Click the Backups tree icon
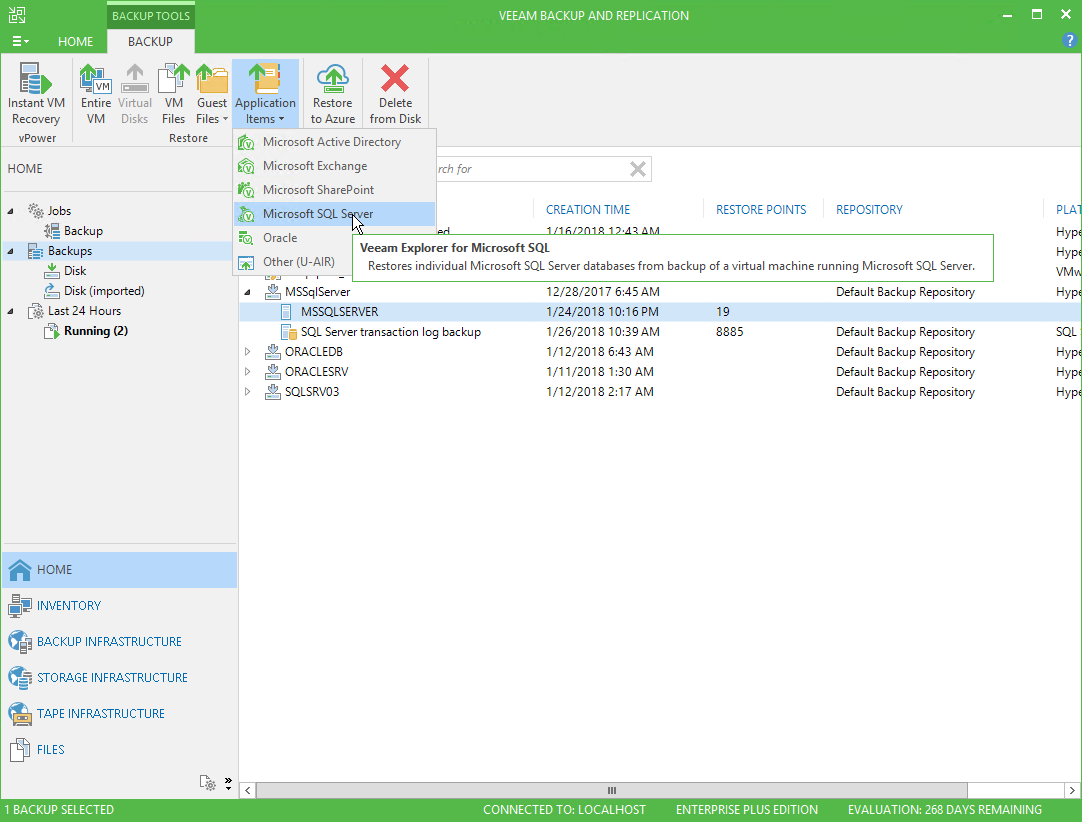The image size is (1082, 822). click(35, 251)
